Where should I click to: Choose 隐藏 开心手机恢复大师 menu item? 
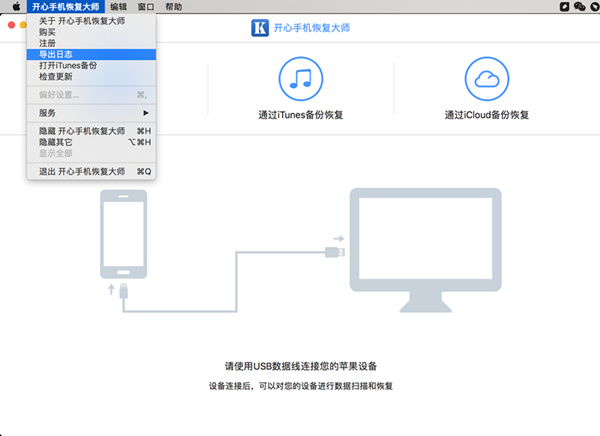(91, 131)
